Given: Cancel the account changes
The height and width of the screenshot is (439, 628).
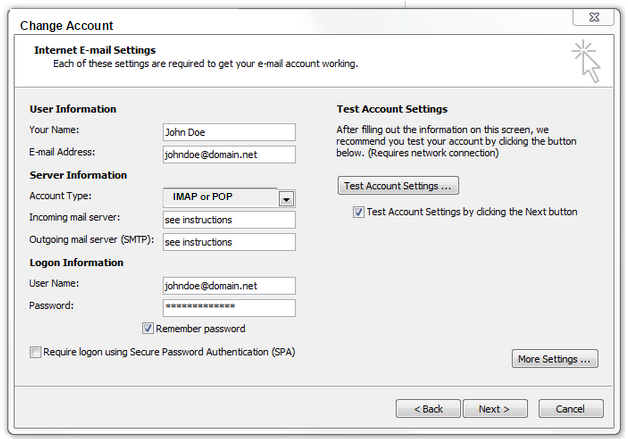Looking at the screenshot, I should pos(571,409).
